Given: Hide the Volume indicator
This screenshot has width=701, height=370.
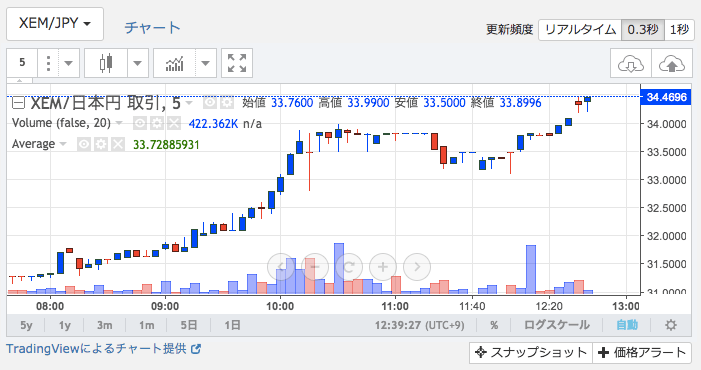Looking at the screenshot, I should click(x=140, y=123).
